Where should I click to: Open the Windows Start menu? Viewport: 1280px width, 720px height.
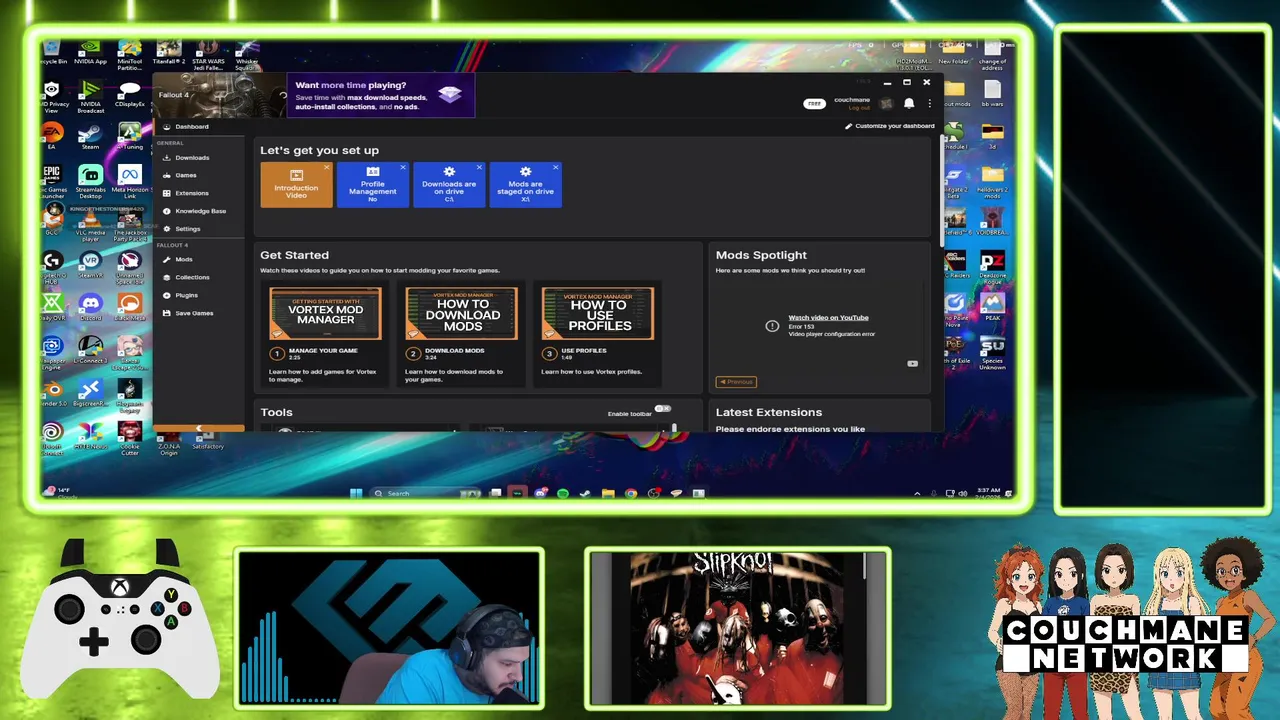356,493
